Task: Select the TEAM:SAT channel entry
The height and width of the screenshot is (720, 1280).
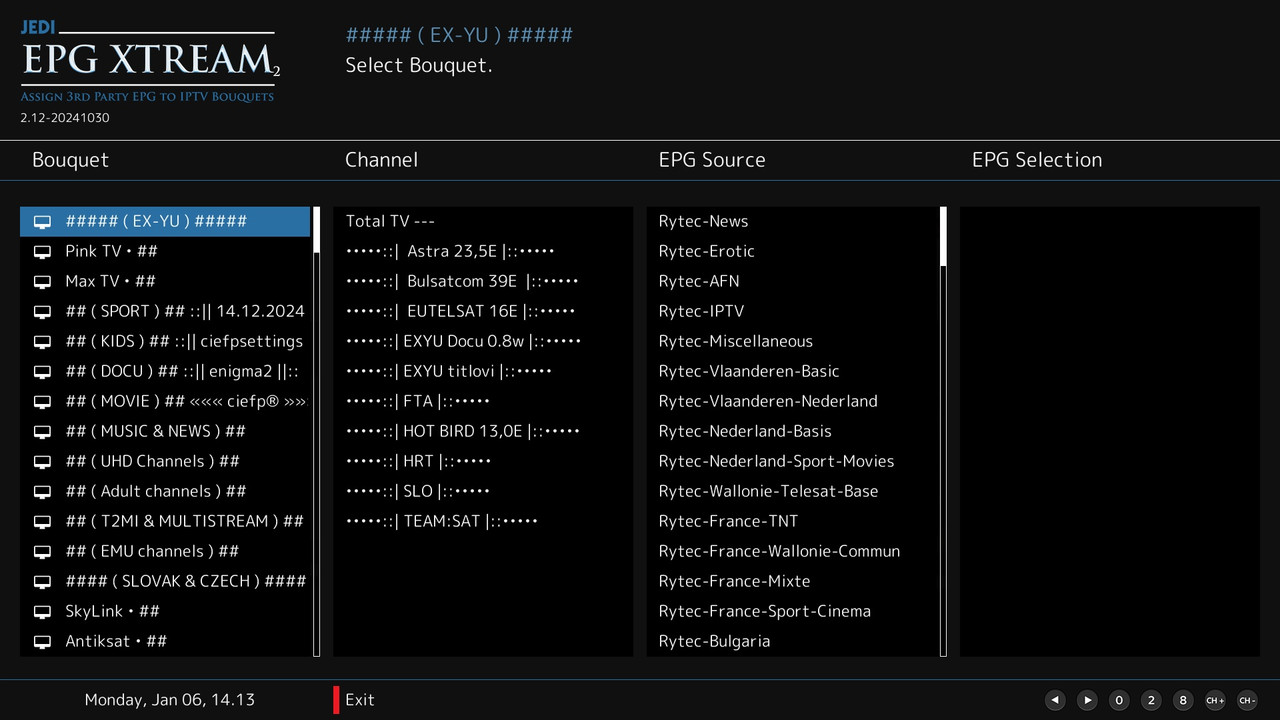Action: (x=483, y=521)
